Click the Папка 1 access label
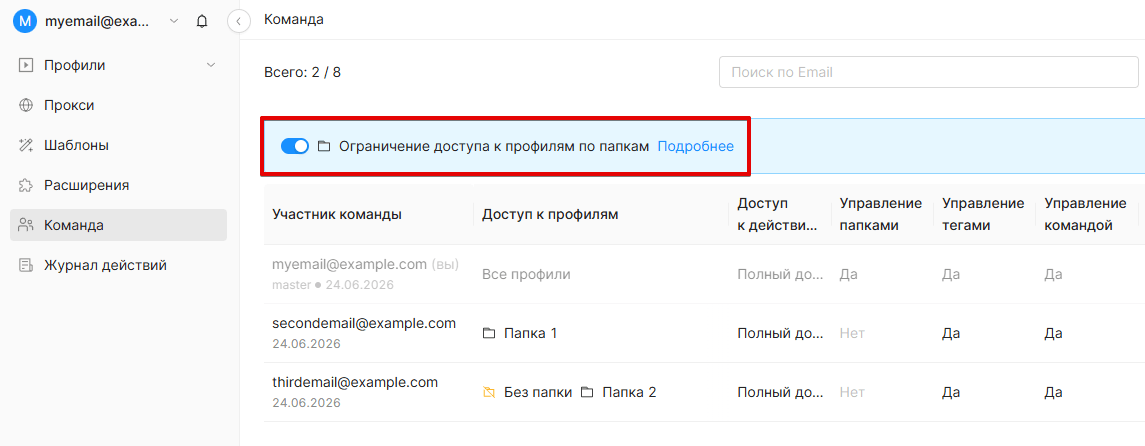The width and height of the screenshot is (1145, 446). pos(531,334)
